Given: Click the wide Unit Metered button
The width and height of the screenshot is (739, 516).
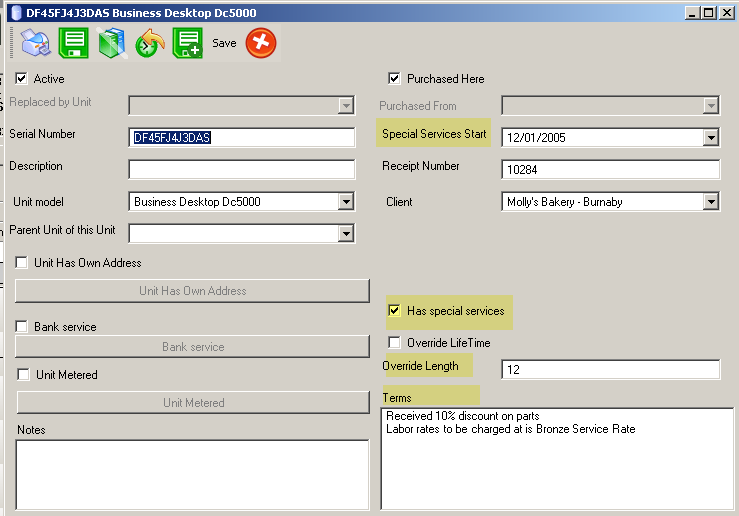Looking at the screenshot, I should tap(193, 402).
